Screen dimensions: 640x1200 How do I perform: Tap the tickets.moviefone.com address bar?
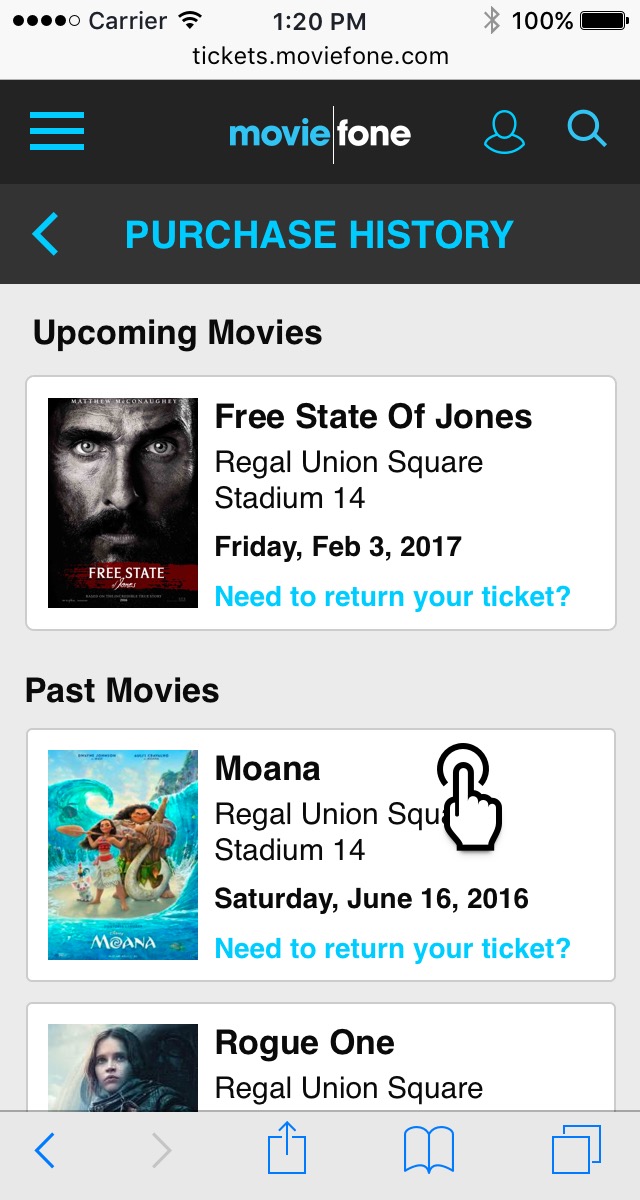point(320,56)
